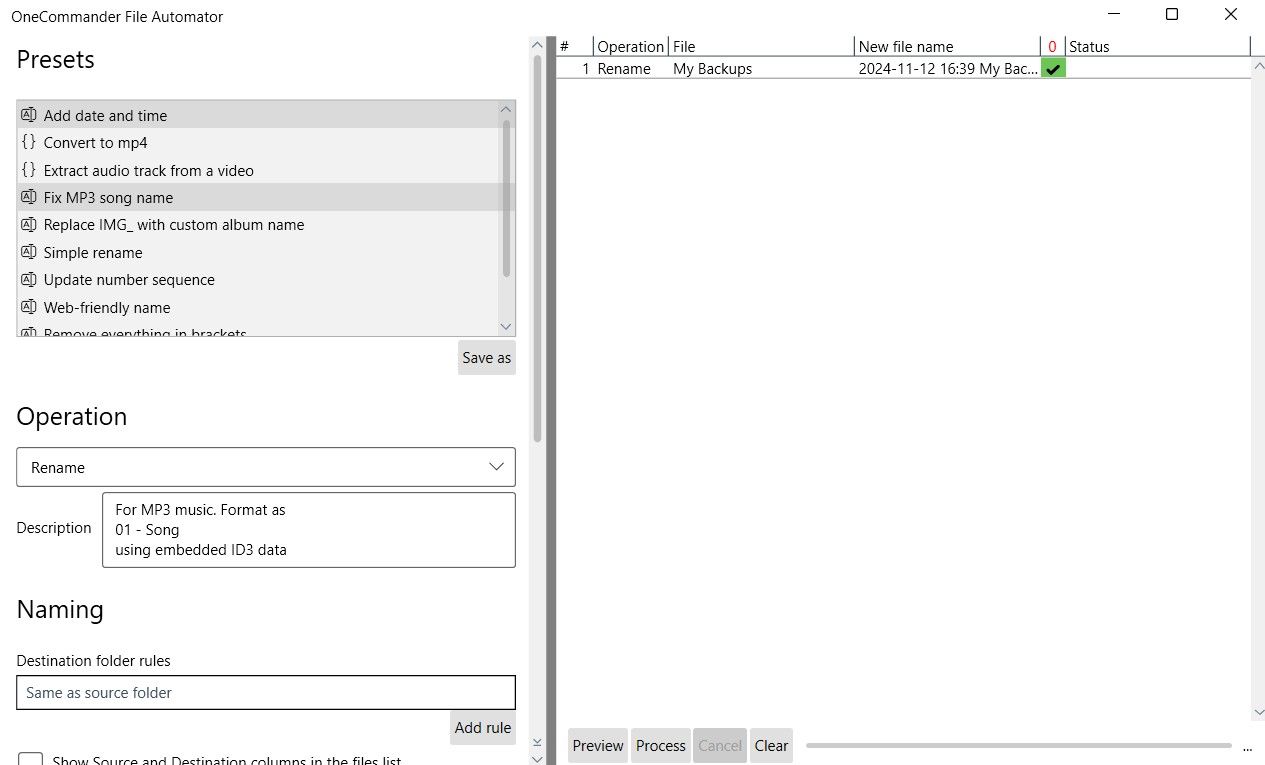The image size is (1265, 765).
Task: Click the Operation column header
Action: point(630,46)
